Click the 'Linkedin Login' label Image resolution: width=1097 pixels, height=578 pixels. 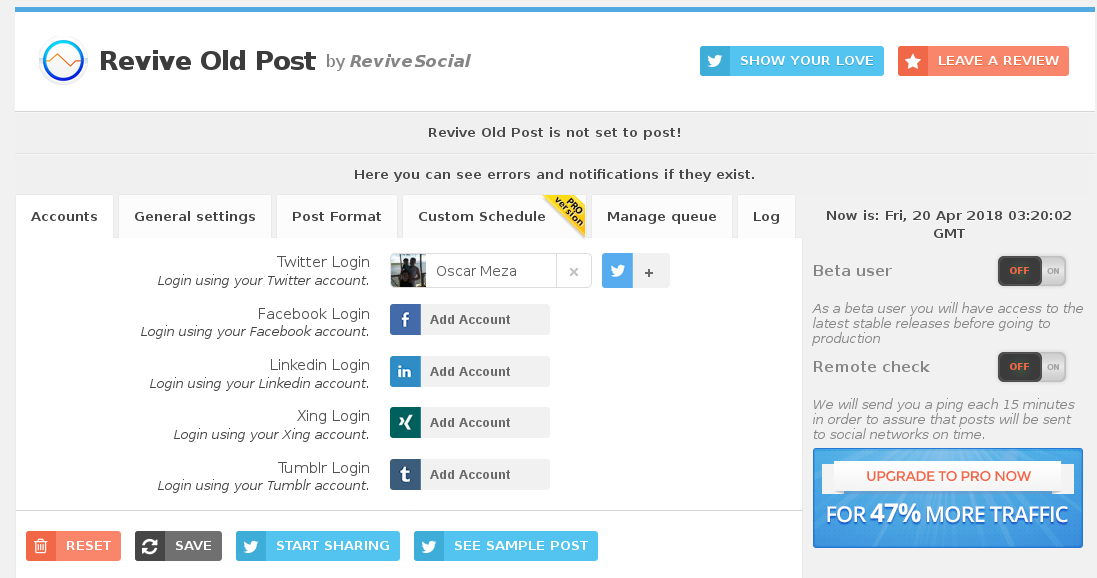click(x=320, y=365)
